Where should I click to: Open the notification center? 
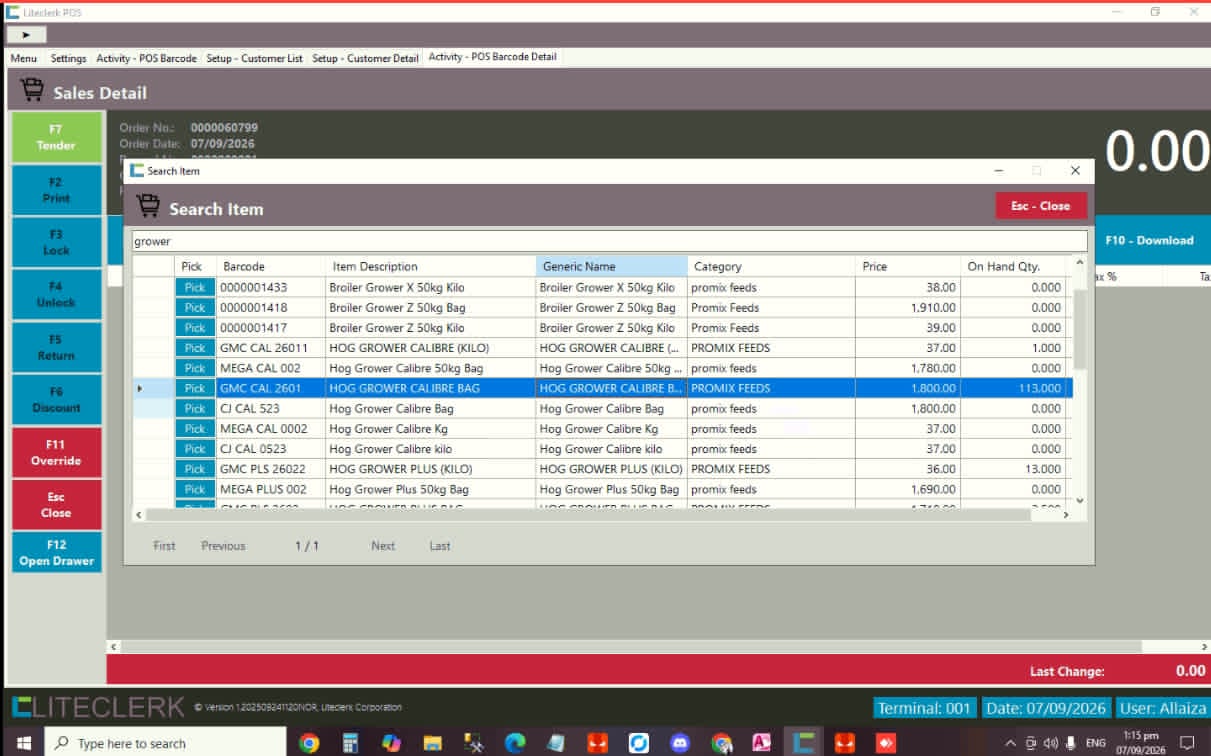point(1188,743)
